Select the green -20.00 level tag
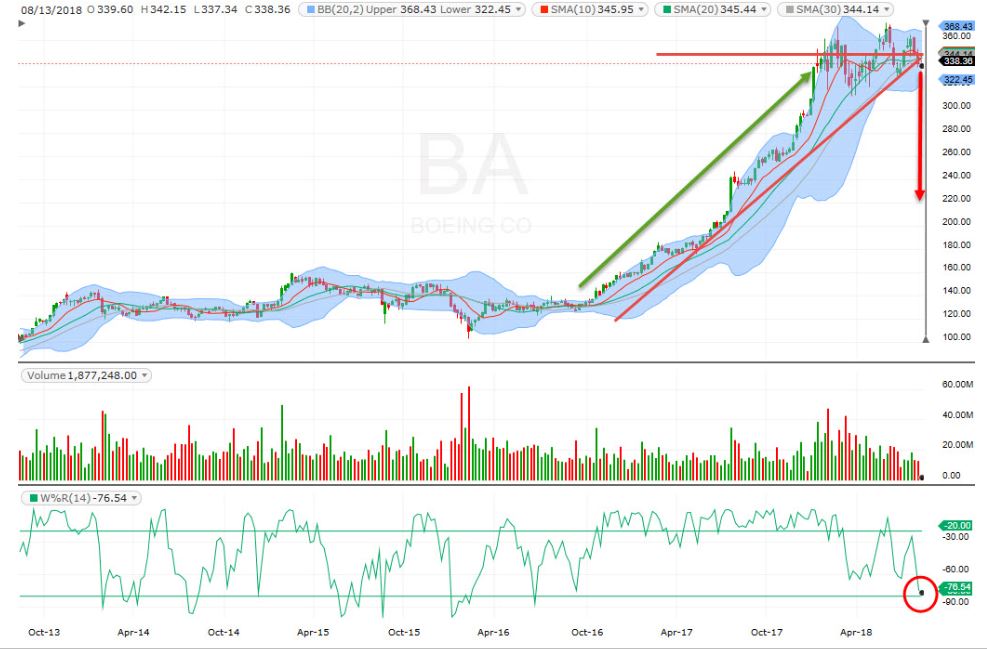Image resolution: width=987 pixels, height=649 pixels. coord(956,525)
